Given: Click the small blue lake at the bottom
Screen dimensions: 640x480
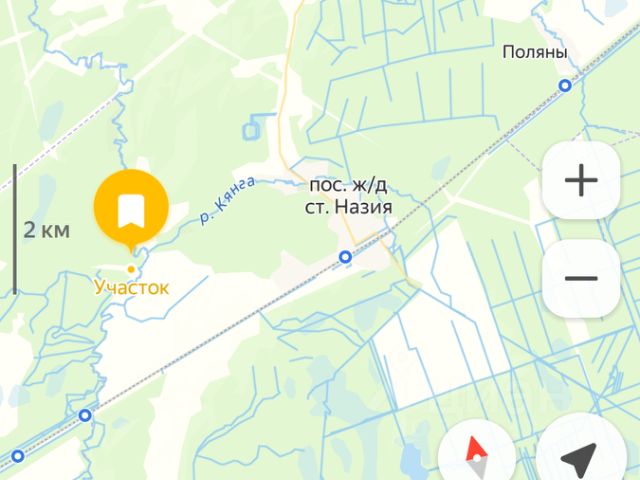Looking at the screenshot, I should pos(409,457).
